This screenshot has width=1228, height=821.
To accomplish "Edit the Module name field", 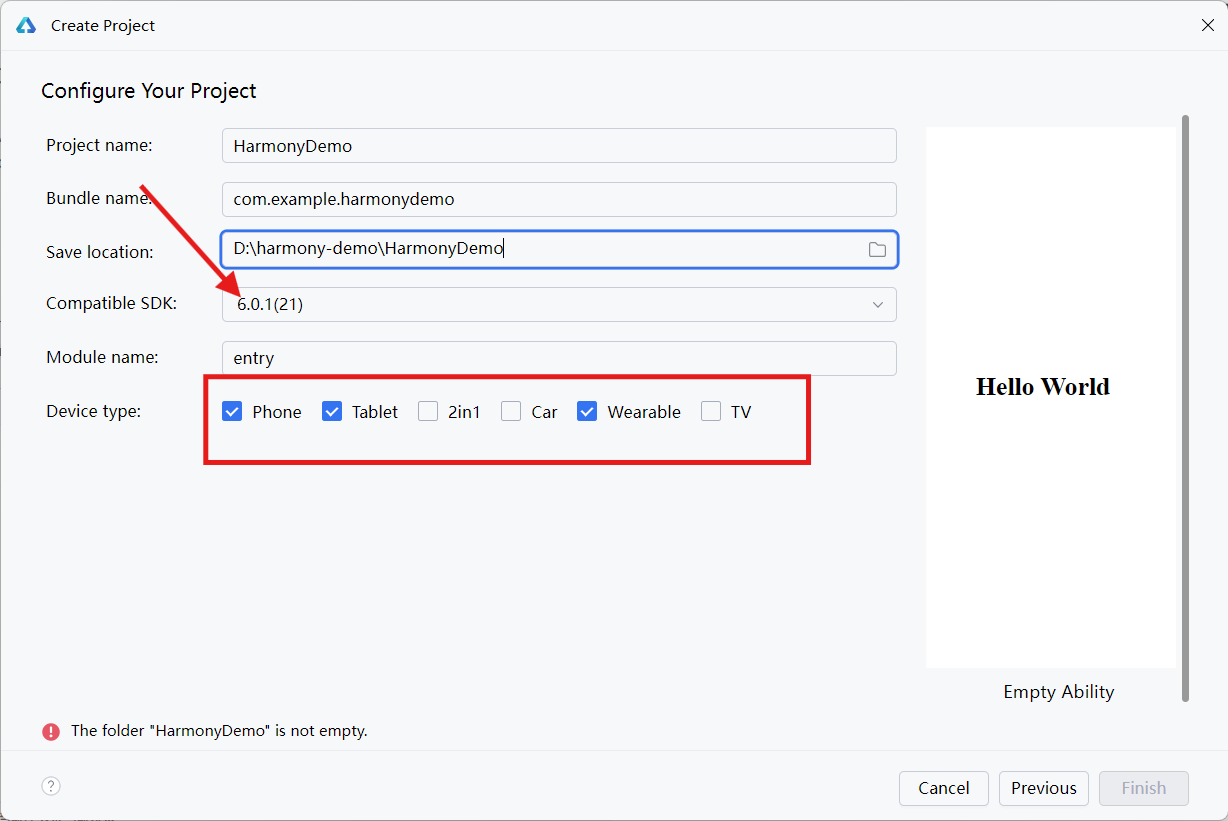I will coord(559,358).
